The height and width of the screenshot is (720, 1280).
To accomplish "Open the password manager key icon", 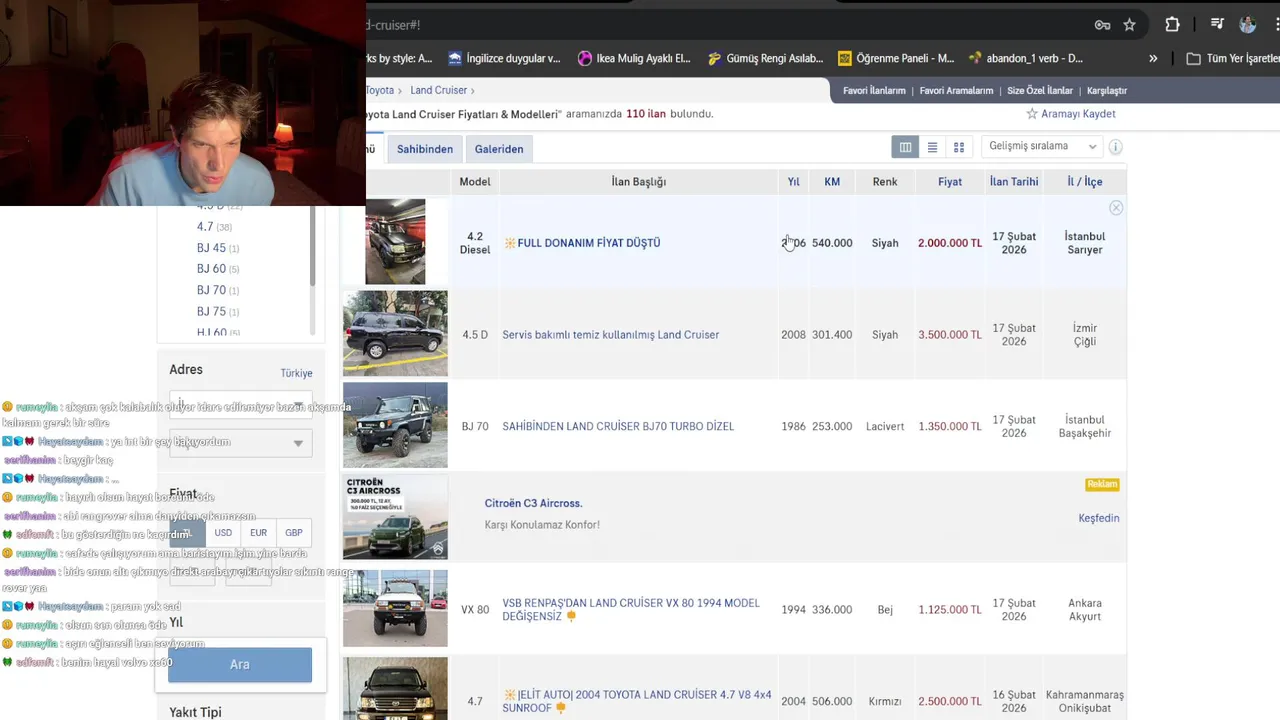I will (1102, 25).
